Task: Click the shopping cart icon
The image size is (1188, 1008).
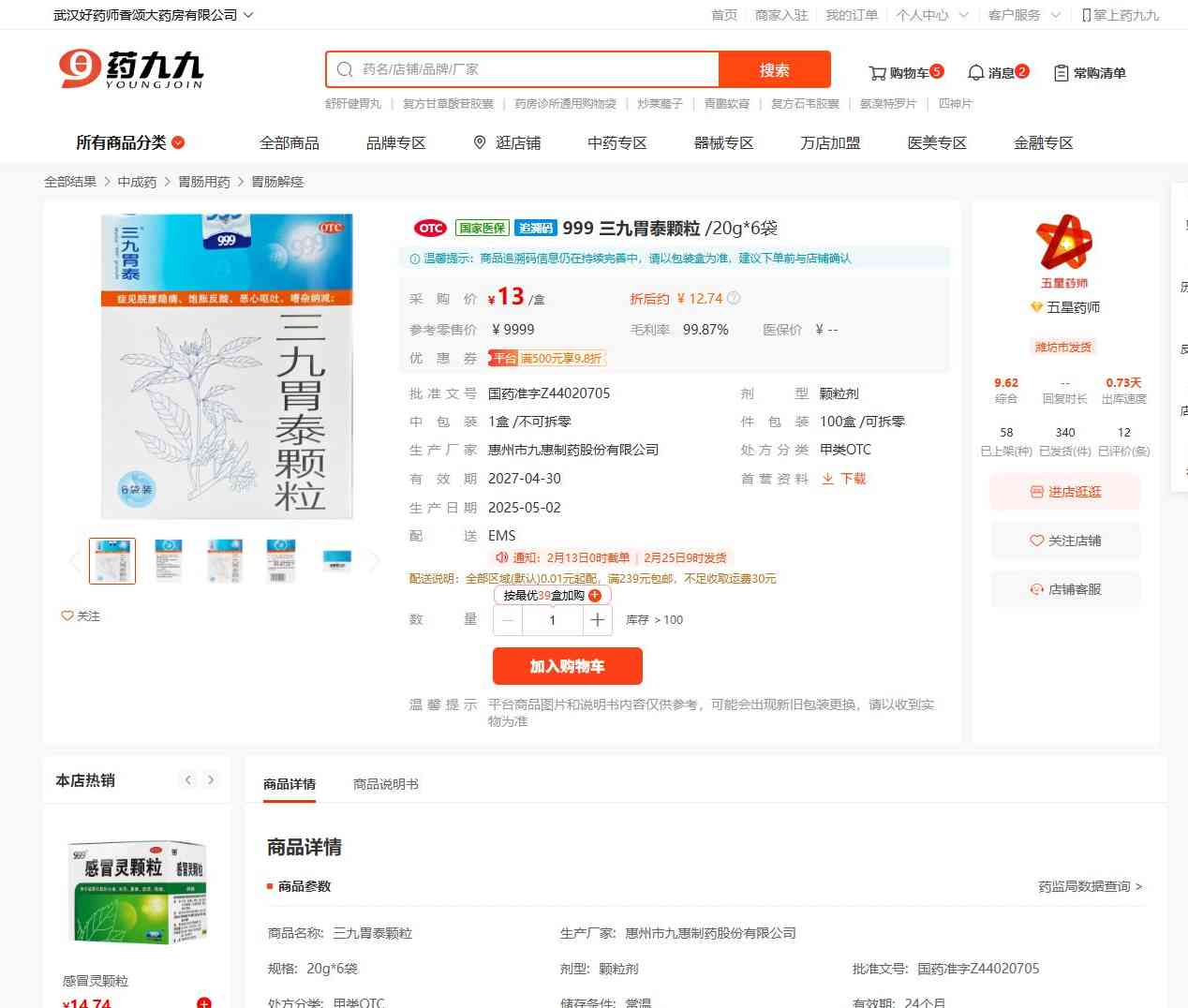Action: tap(877, 73)
